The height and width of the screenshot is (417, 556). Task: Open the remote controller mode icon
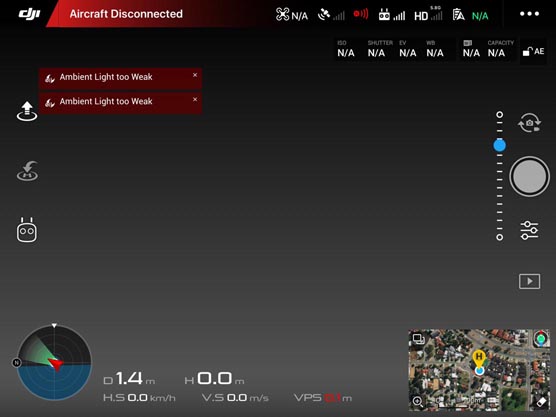point(27,230)
